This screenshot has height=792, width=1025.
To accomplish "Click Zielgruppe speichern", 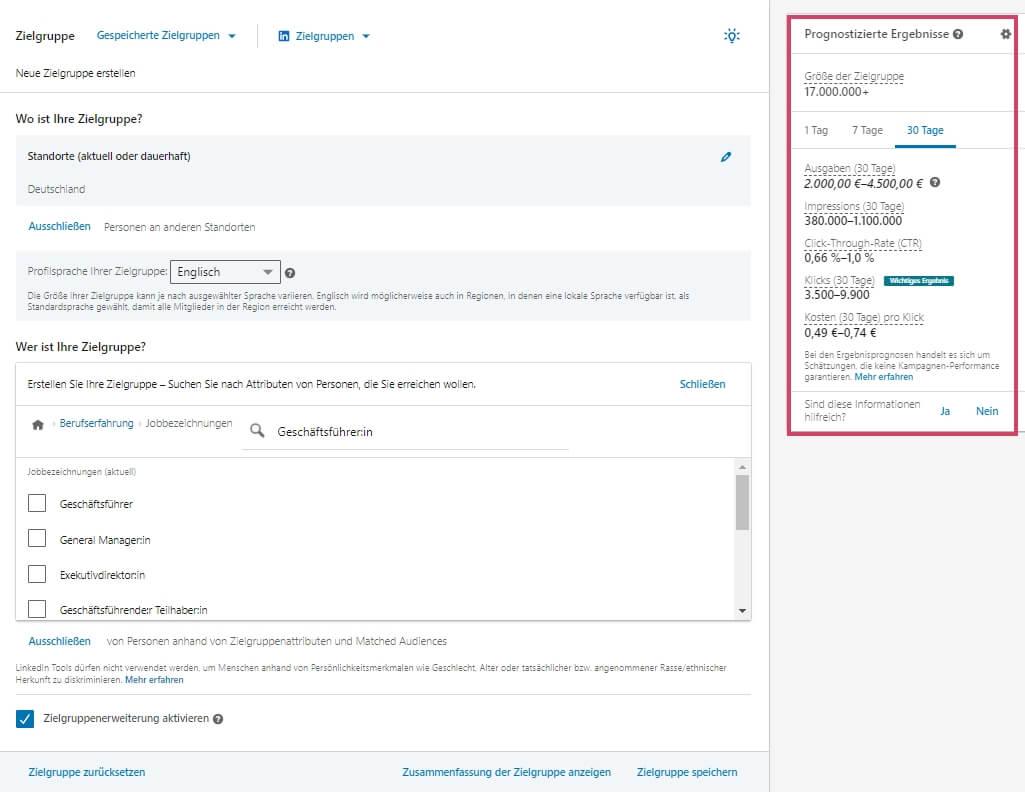I will coord(686,772).
